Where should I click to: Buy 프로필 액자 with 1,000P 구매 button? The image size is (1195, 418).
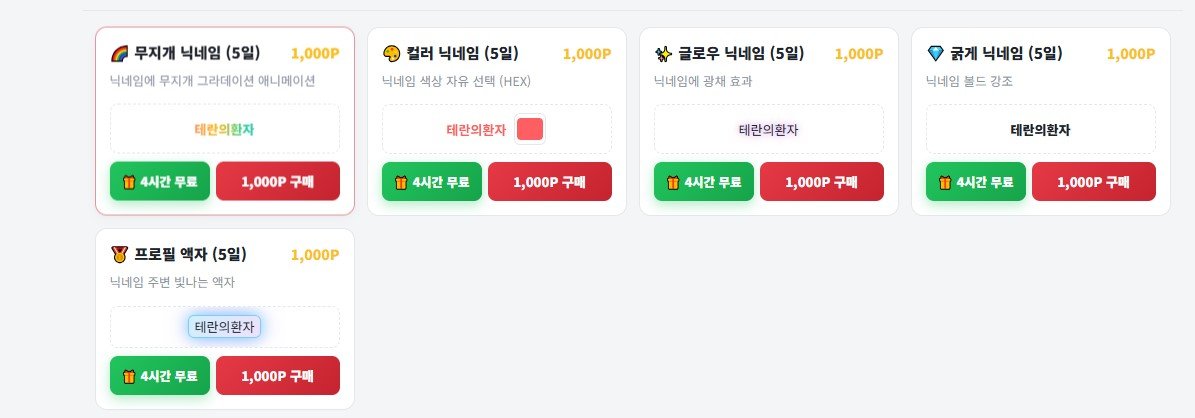click(x=277, y=376)
